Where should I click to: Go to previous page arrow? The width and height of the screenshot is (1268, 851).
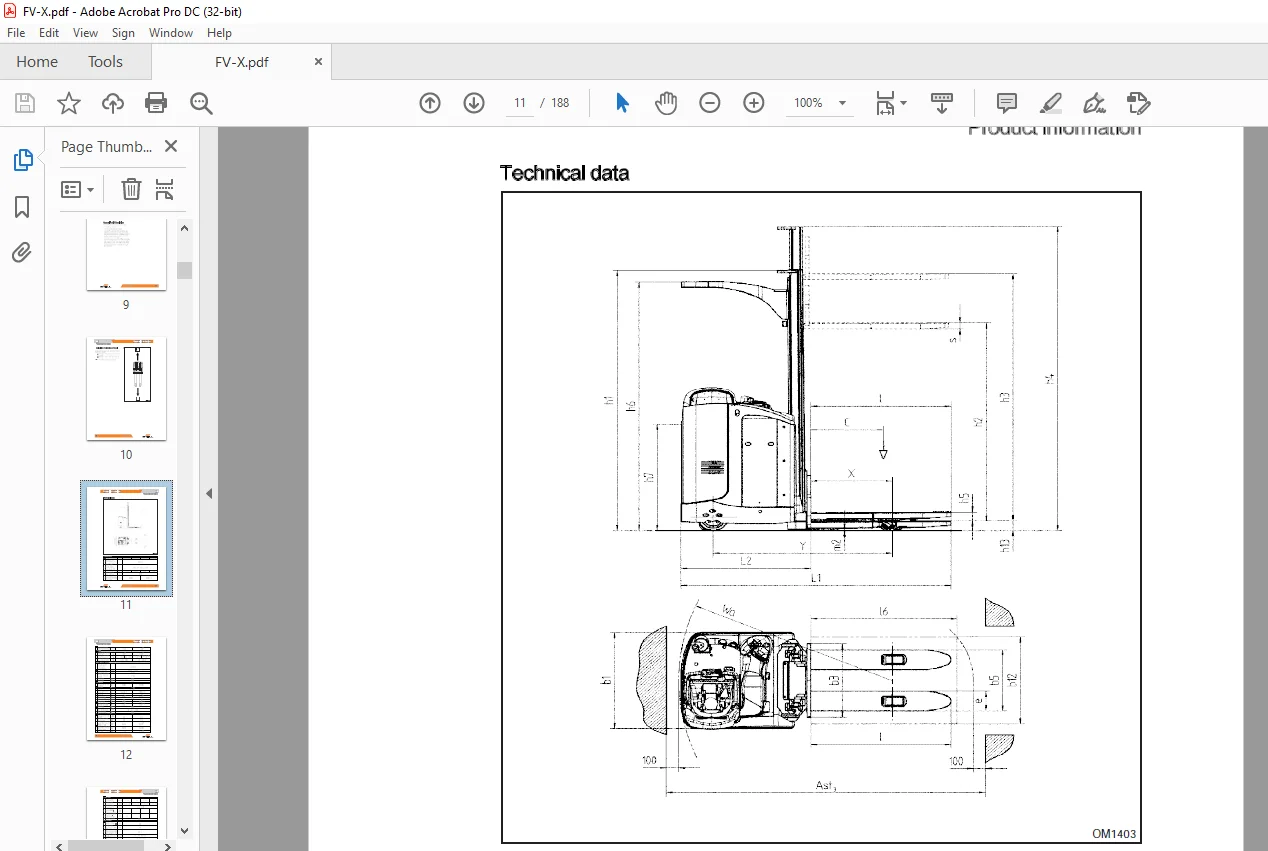pos(430,103)
